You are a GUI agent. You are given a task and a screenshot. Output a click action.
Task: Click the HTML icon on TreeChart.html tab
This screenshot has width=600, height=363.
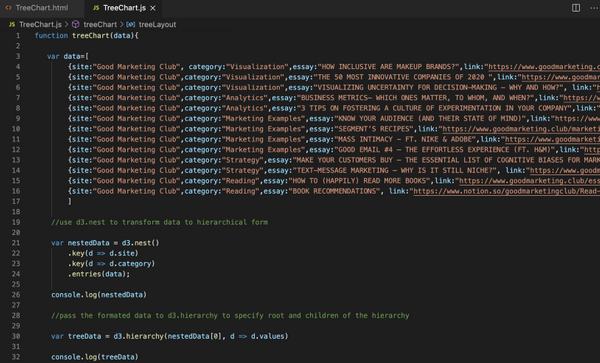pyautogui.click(x=8, y=8)
